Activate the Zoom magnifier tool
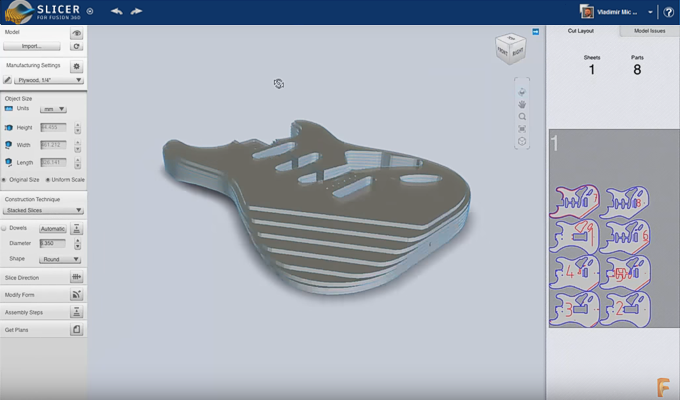 click(522, 117)
